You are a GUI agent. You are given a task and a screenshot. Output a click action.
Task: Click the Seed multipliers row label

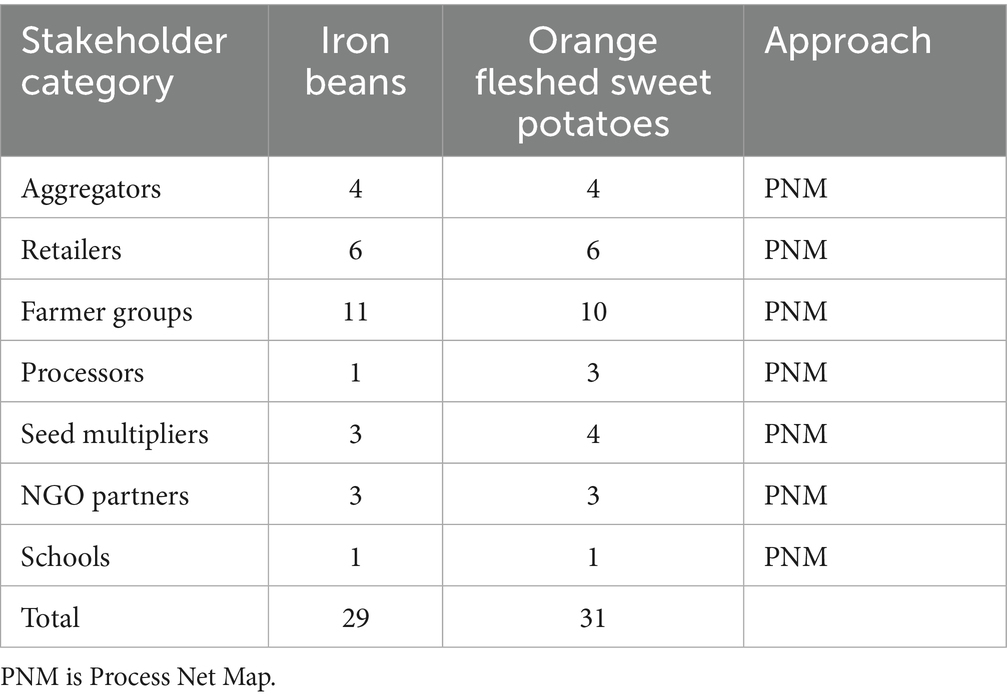click(114, 434)
